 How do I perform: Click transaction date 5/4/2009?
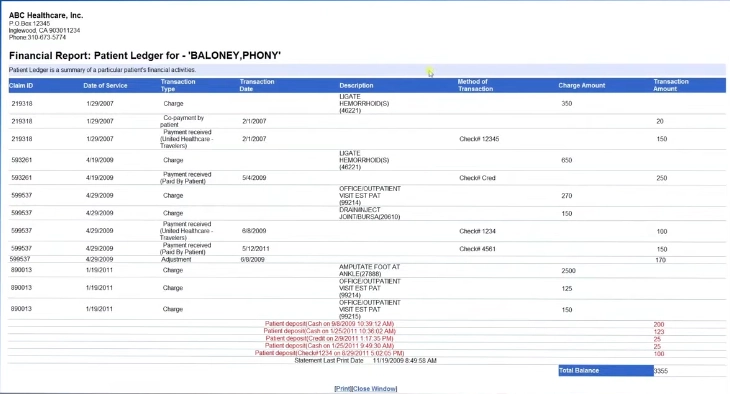254,178
